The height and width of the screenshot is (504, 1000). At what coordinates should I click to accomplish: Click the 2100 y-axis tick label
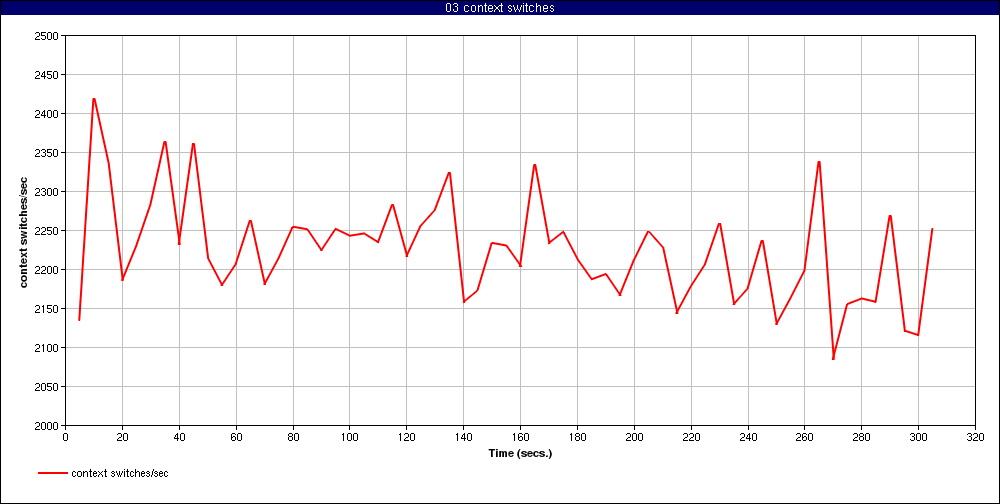click(x=48, y=347)
